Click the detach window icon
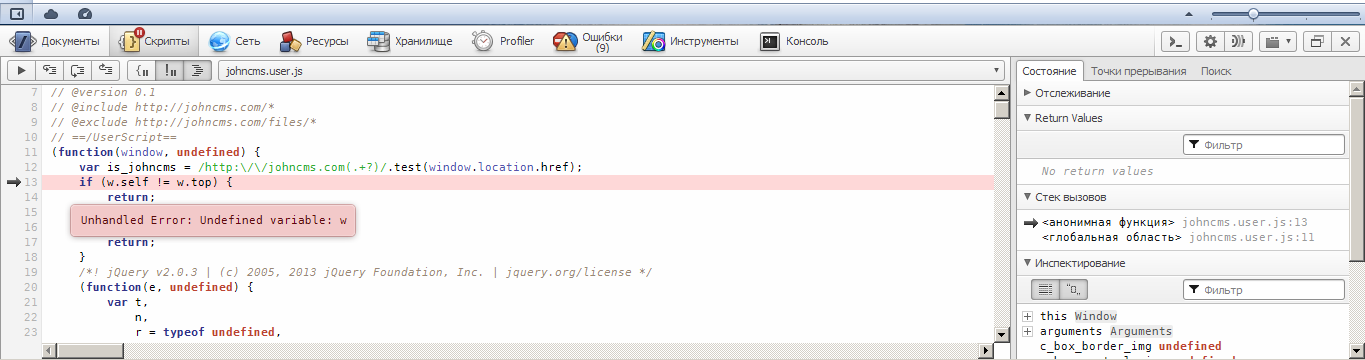1365x360 pixels. (x=1316, y=41)
